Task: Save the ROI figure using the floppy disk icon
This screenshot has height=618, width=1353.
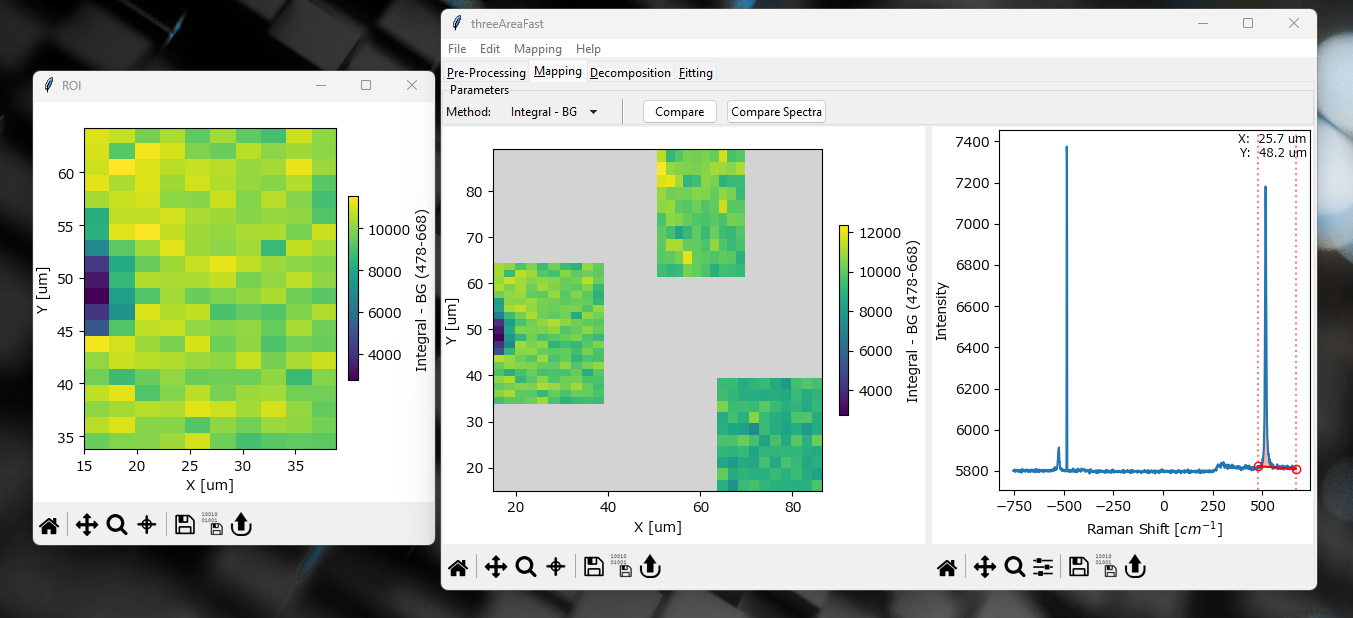Action: [x=184, y=525]
